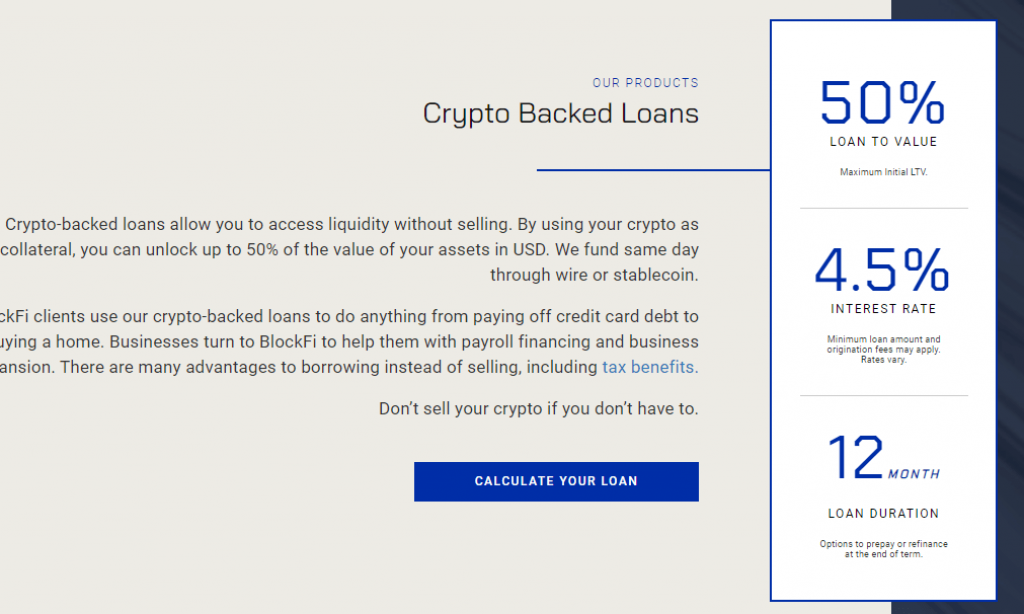Click the divider line above 12 month

click(884, 395)
